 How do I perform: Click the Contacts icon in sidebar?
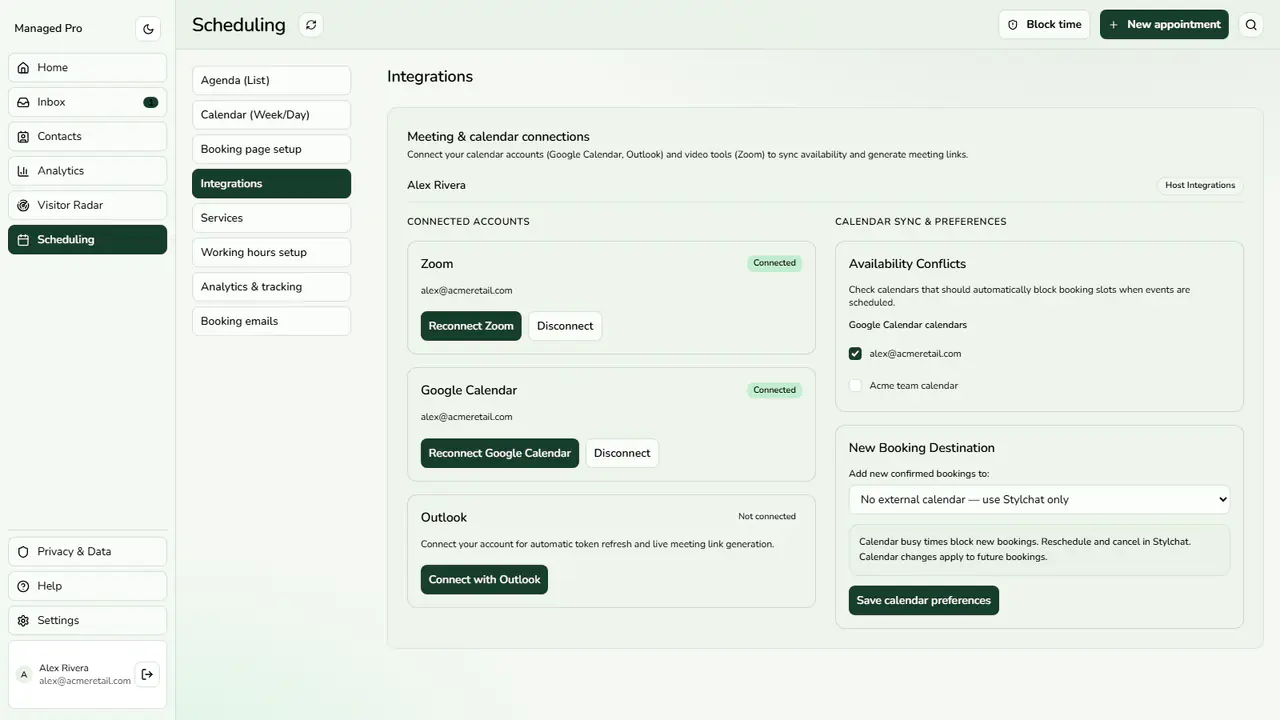point(23,136)
